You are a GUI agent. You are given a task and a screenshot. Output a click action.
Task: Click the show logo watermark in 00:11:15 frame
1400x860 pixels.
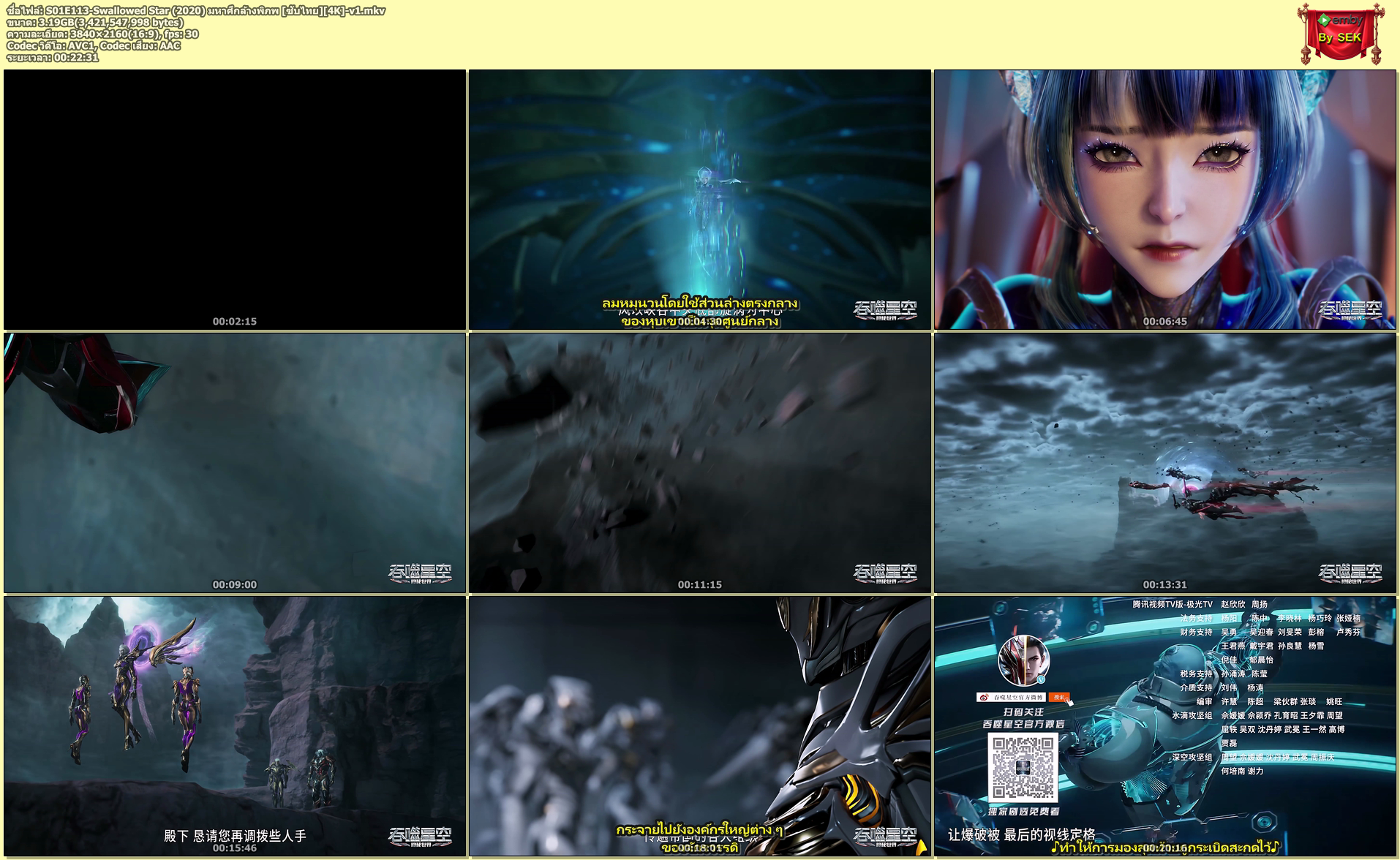click(x=885, y=573)
